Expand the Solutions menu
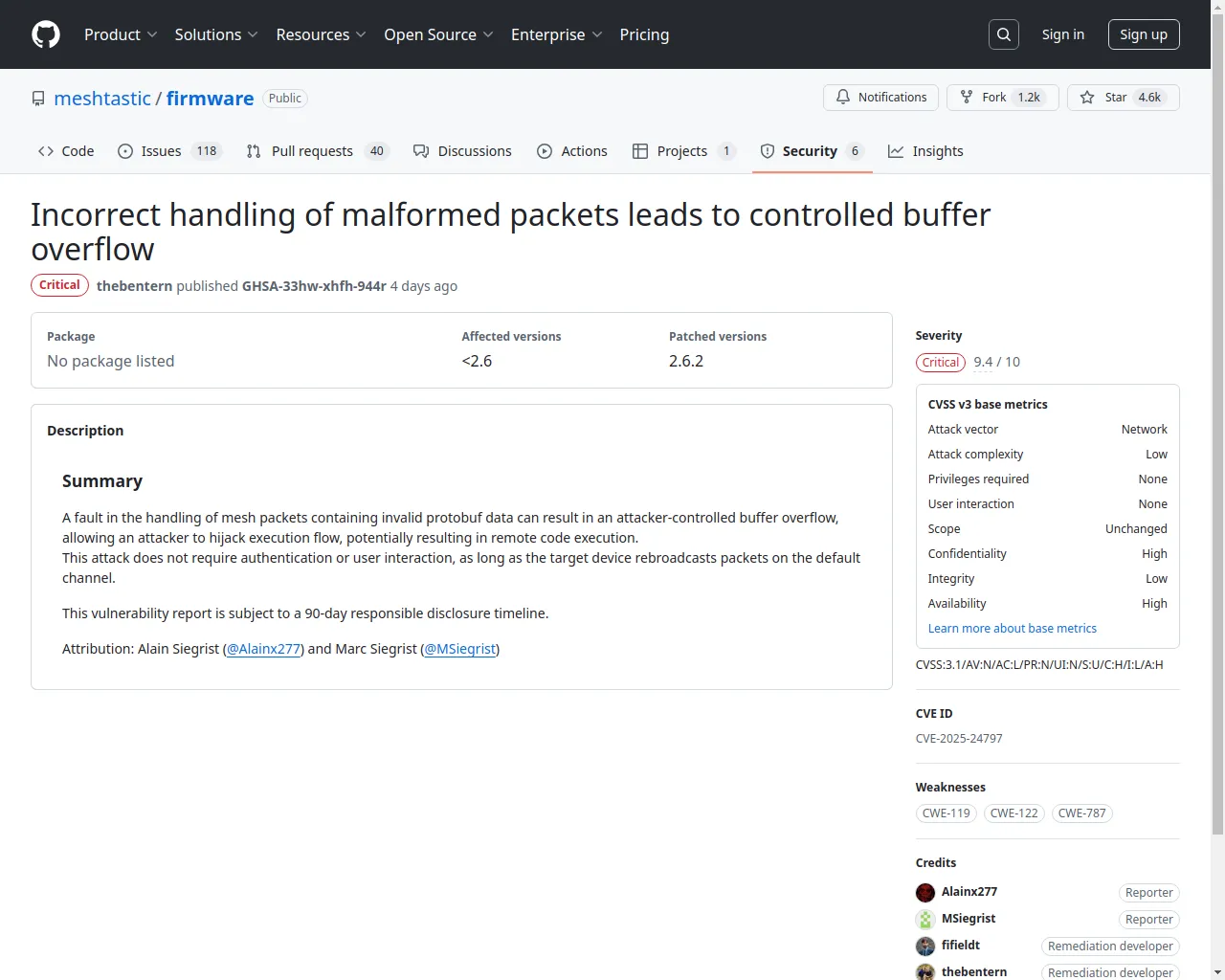Viewport: 1225px width, 980px height. (216, 34)
